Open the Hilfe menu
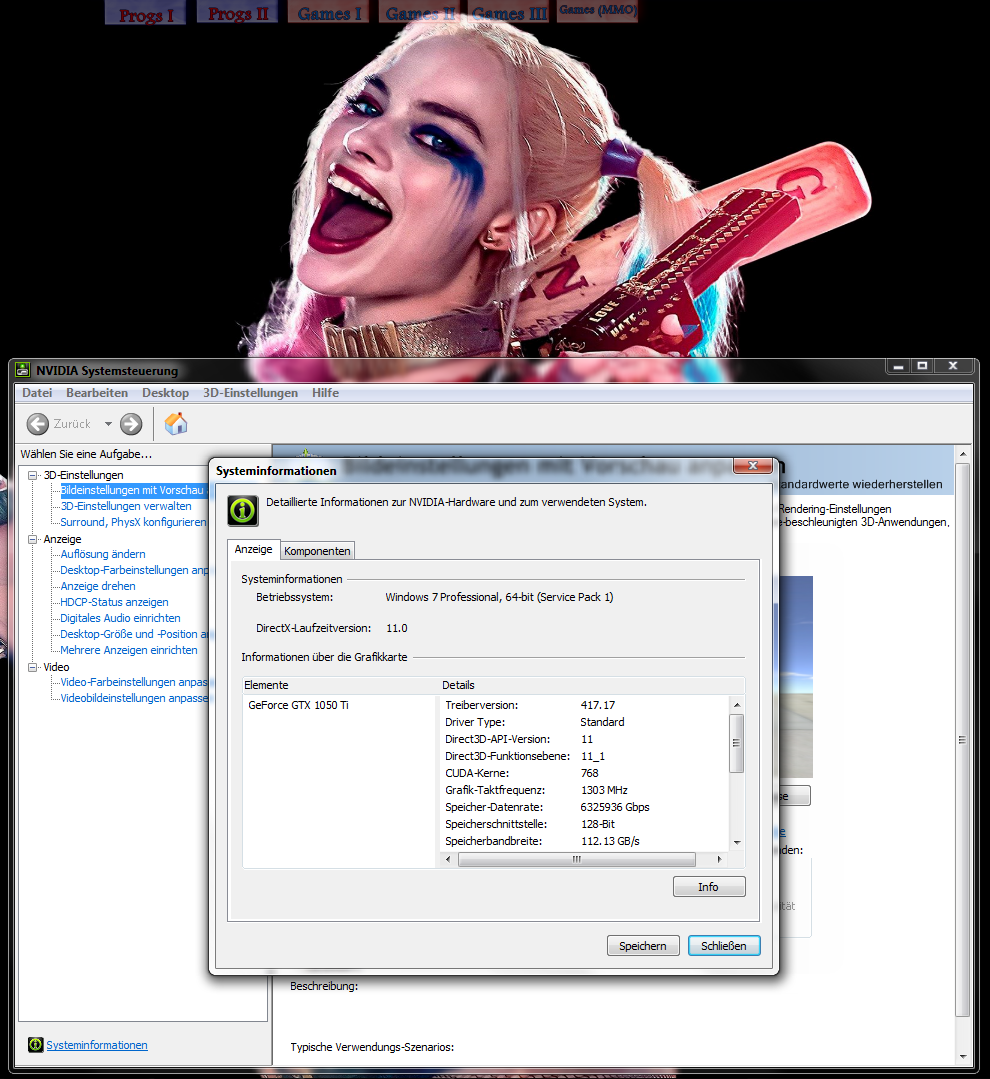 click(325, 392)
